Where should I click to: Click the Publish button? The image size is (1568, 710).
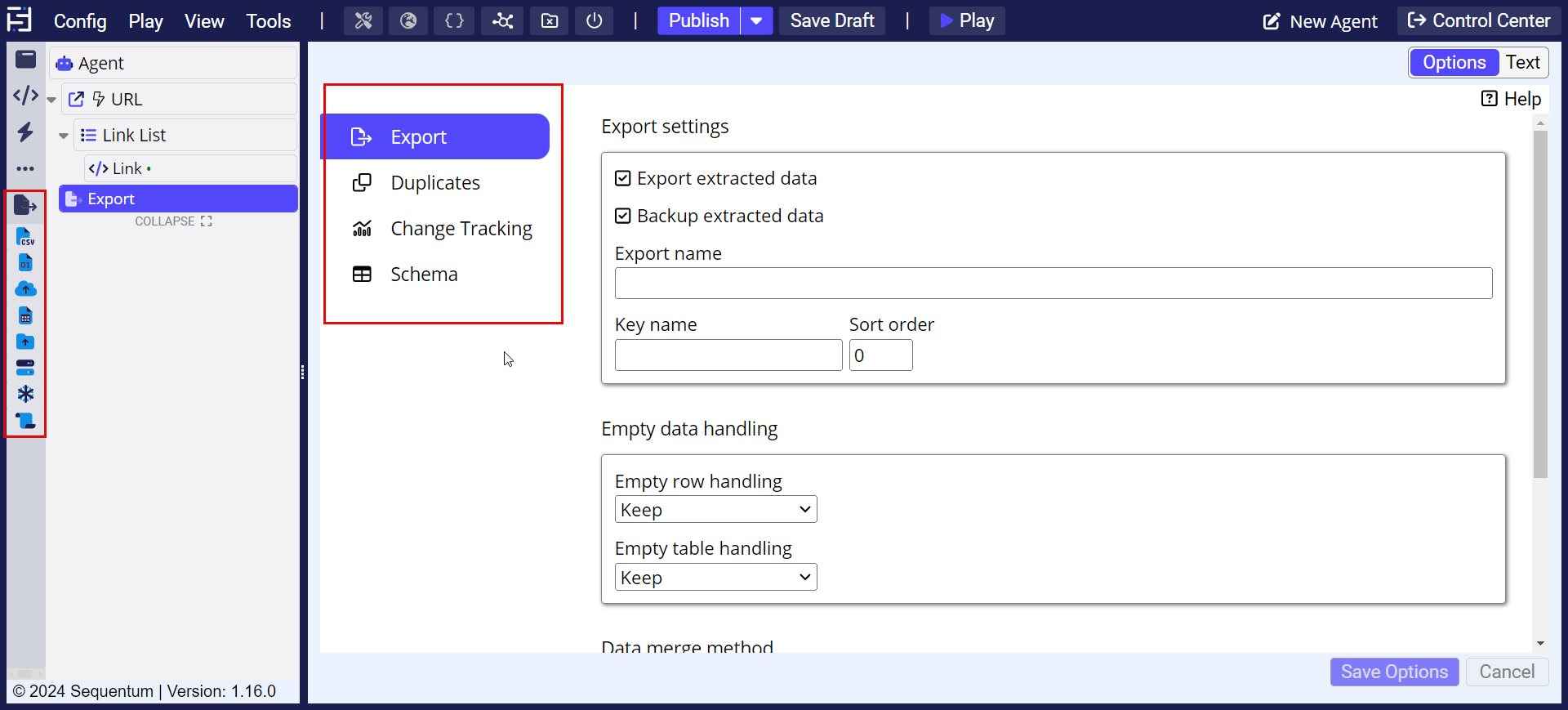(x=699, y=21)
